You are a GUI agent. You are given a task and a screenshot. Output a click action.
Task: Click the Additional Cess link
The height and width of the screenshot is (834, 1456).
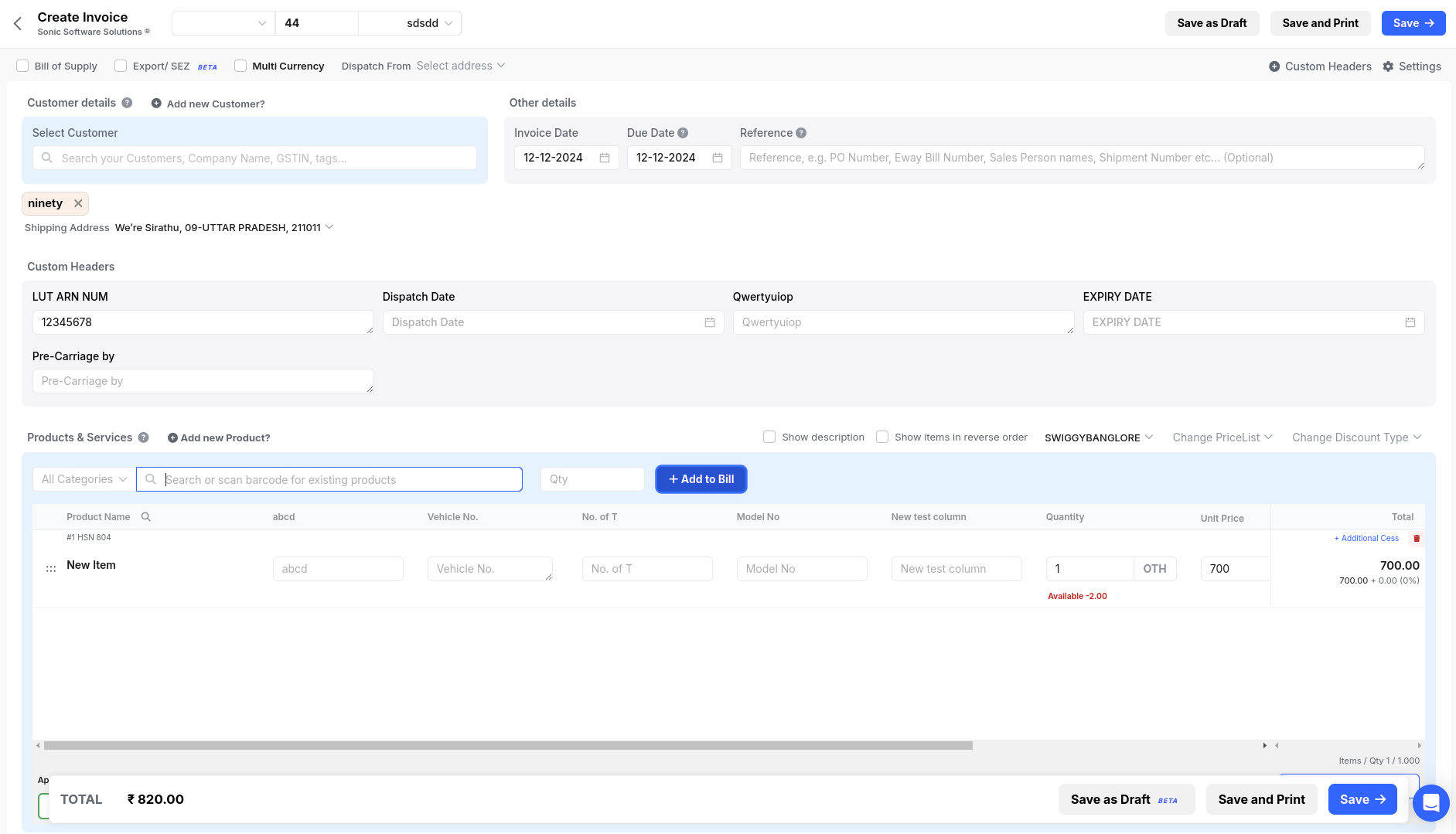pos(1366,539)
